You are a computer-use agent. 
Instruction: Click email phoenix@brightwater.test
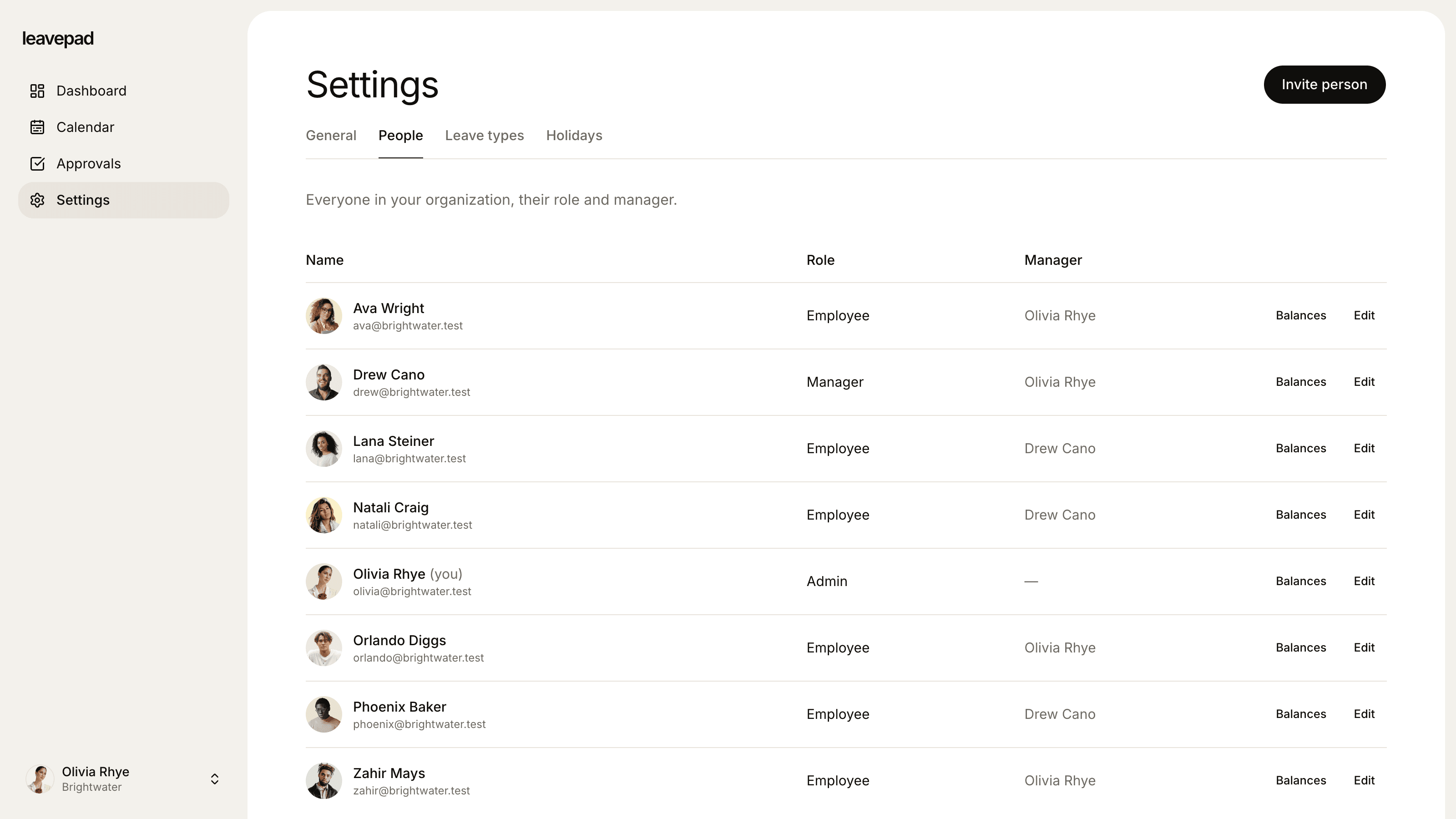[x=420, y=725]
